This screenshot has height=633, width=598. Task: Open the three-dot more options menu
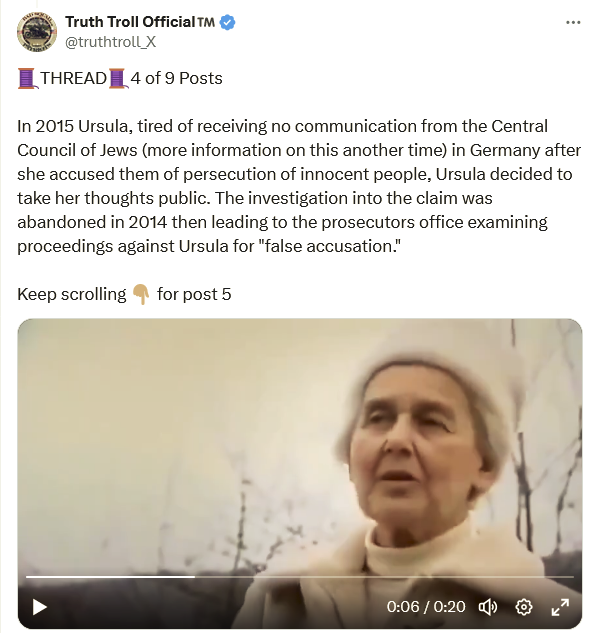(x=573, y=23)
